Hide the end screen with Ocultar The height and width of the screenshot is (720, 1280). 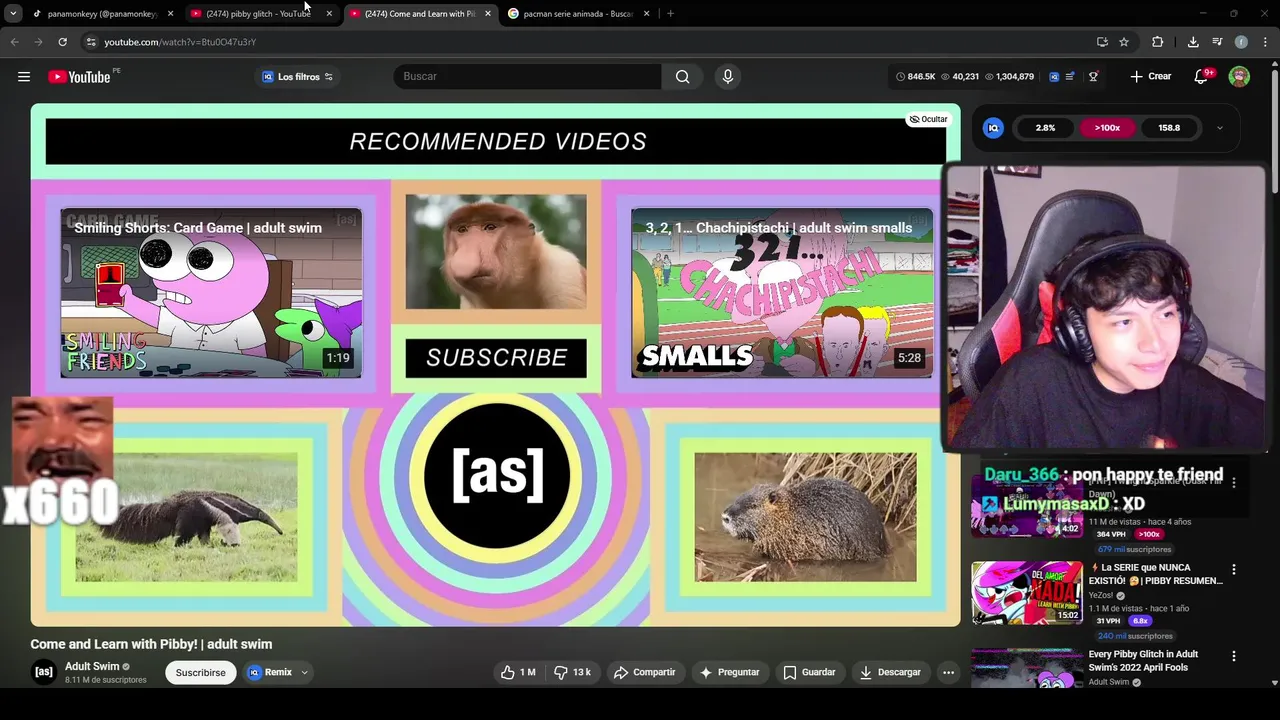click(x=928, y=119)
